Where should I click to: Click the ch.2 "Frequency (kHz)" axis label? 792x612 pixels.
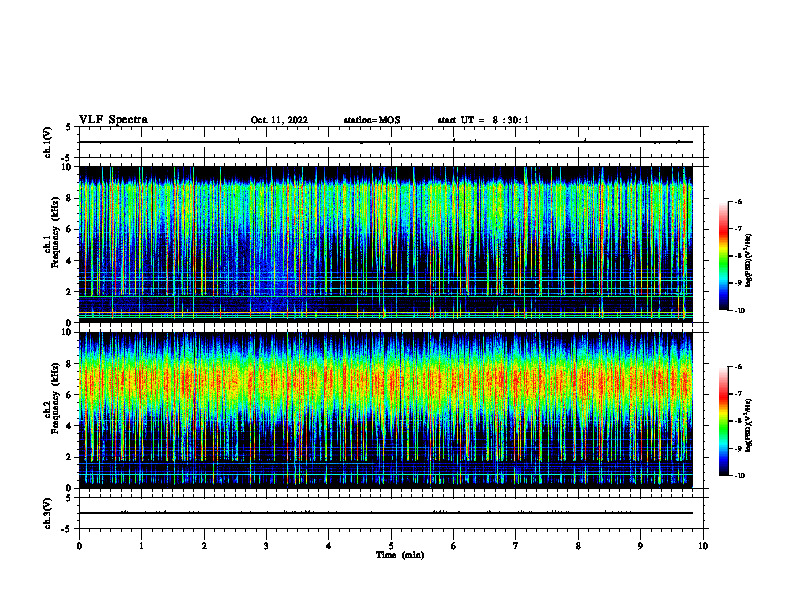(x=55, y=398)
